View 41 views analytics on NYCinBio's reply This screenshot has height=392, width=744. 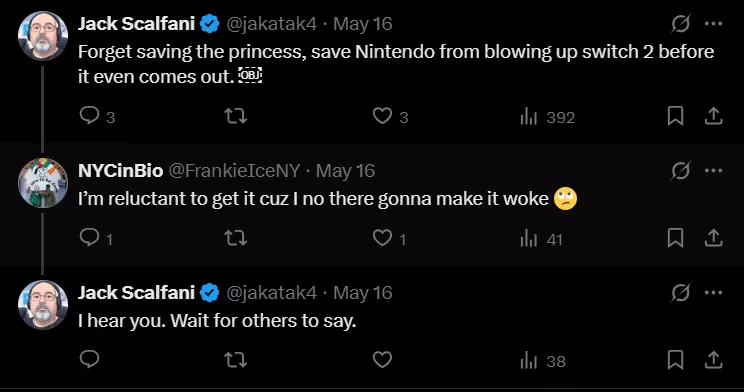click(541, 239)
